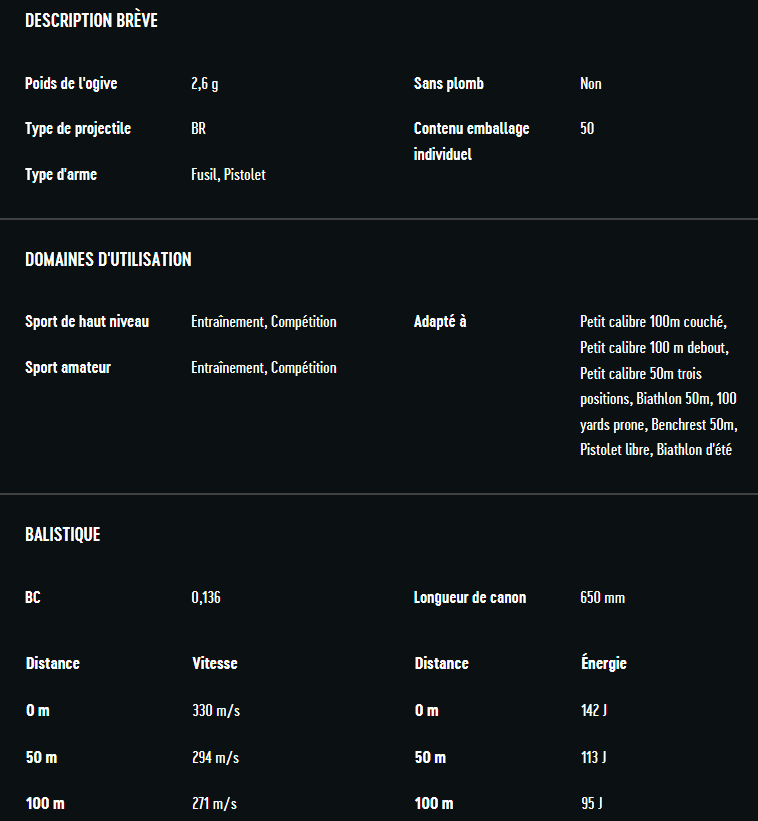Click the 650 mm barrel length value
The width and height of the screenshot is (758, 821).
pyautogui.click(x=602, y=598)
